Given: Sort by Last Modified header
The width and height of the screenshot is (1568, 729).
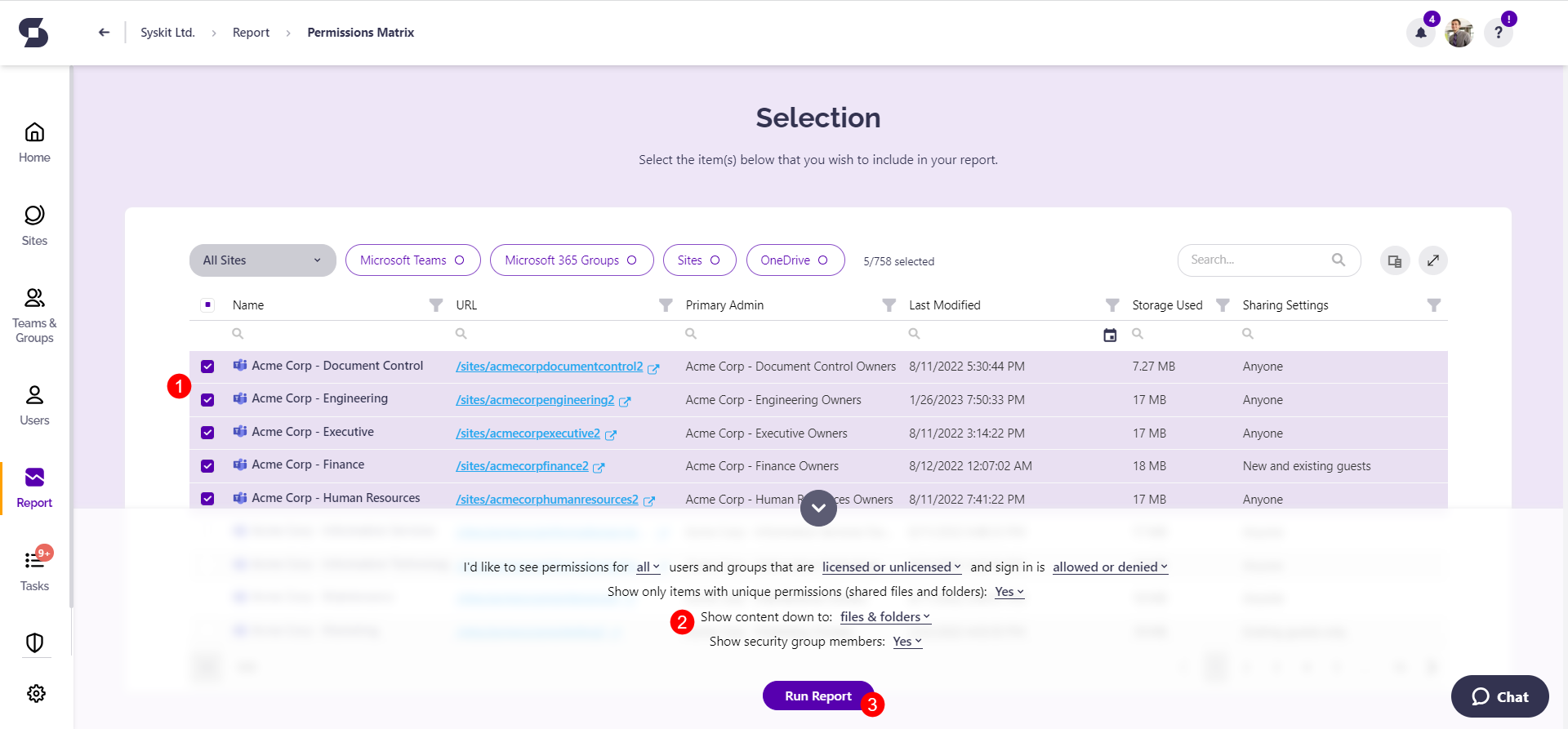Looking at the screenshot, I should tap(944, 305).
